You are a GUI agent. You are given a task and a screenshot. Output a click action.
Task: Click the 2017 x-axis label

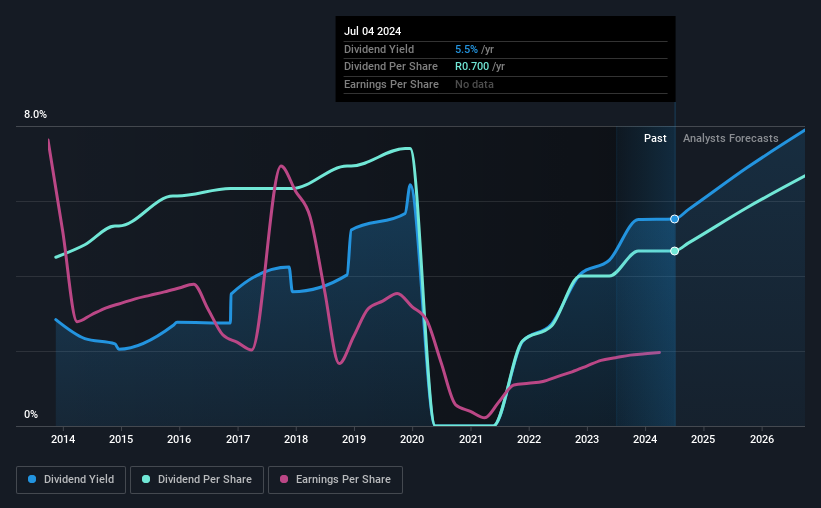tap(238, 439)
